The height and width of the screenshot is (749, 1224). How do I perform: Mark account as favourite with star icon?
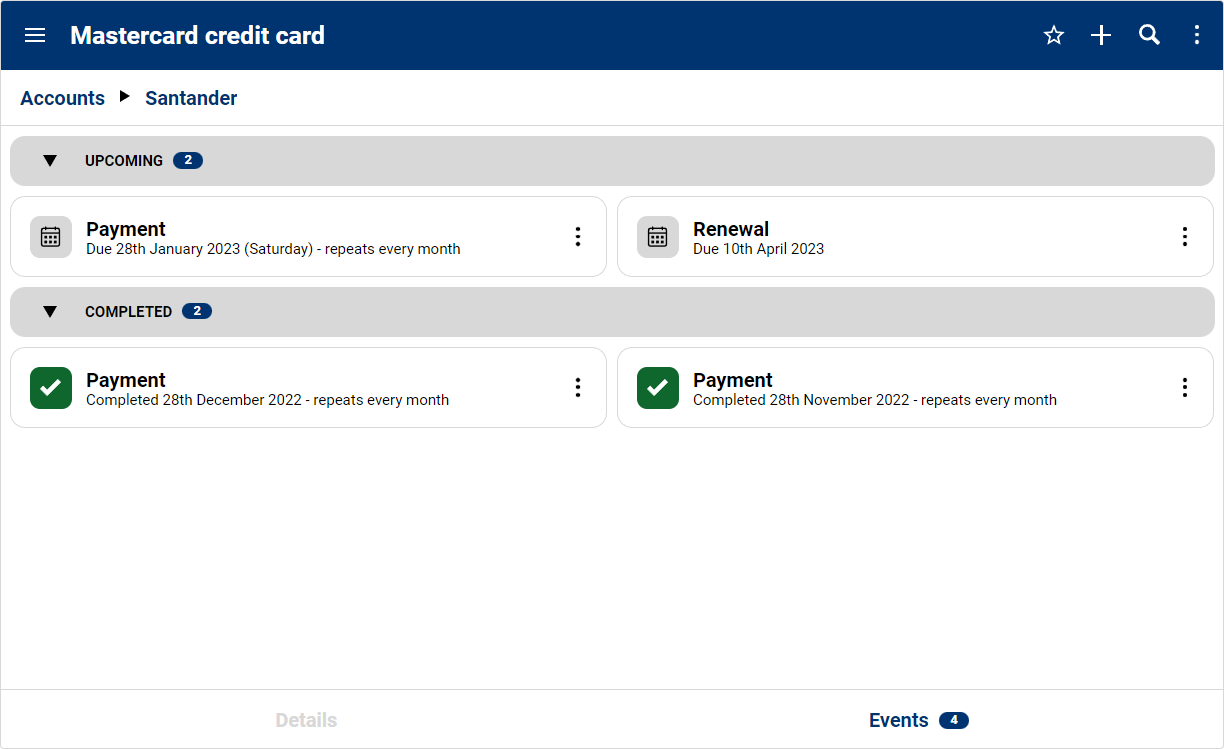[1053, 35]
